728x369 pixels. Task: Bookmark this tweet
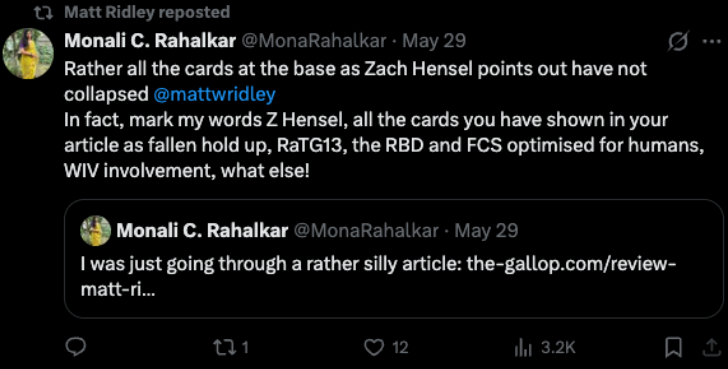[x=673, y=348]
